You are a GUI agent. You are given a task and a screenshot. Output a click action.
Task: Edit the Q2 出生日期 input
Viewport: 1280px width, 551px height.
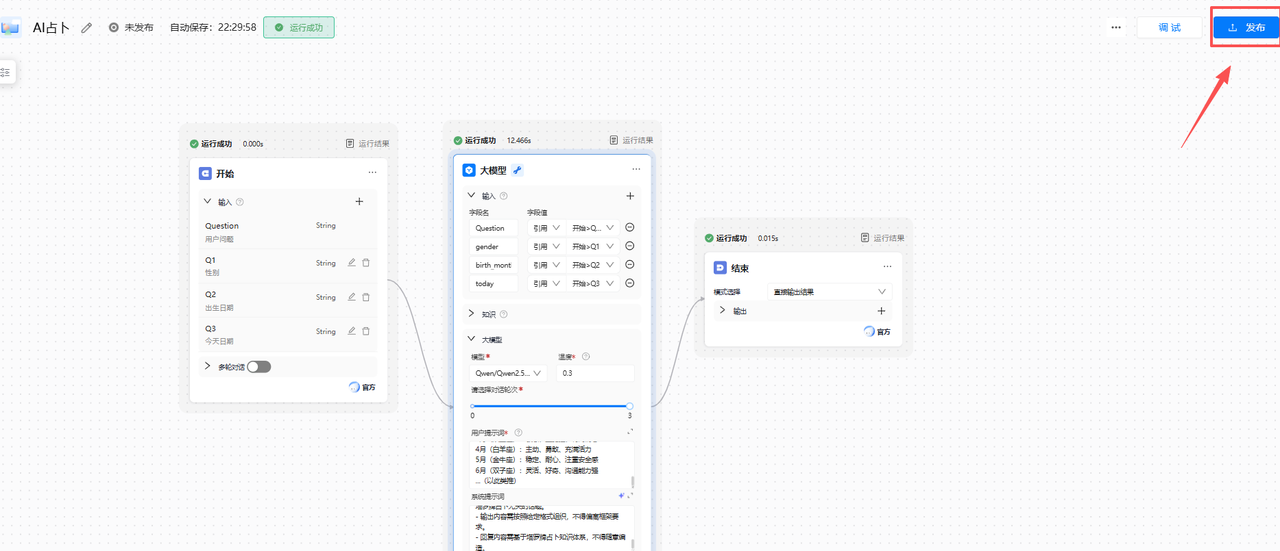(351, 297)
